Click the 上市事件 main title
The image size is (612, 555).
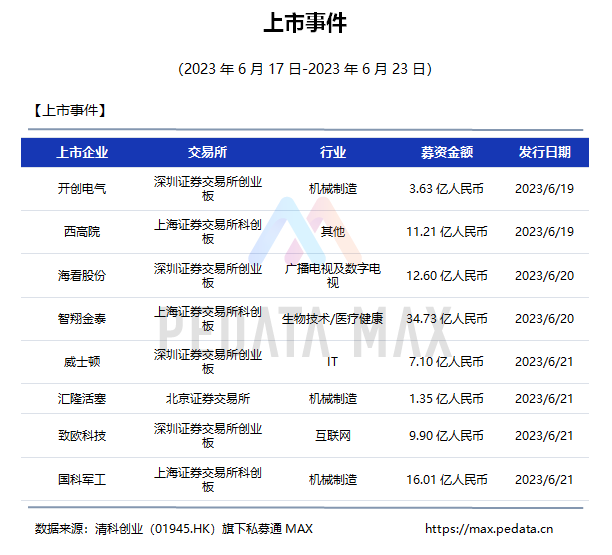point(305,23)
